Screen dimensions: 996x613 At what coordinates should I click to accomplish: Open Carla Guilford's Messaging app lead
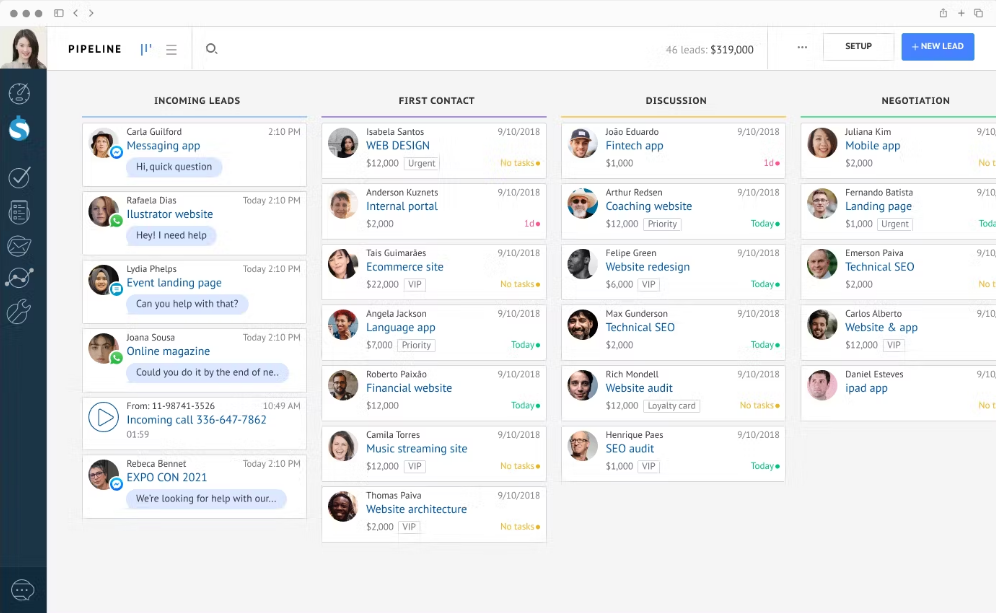(163, 146)
